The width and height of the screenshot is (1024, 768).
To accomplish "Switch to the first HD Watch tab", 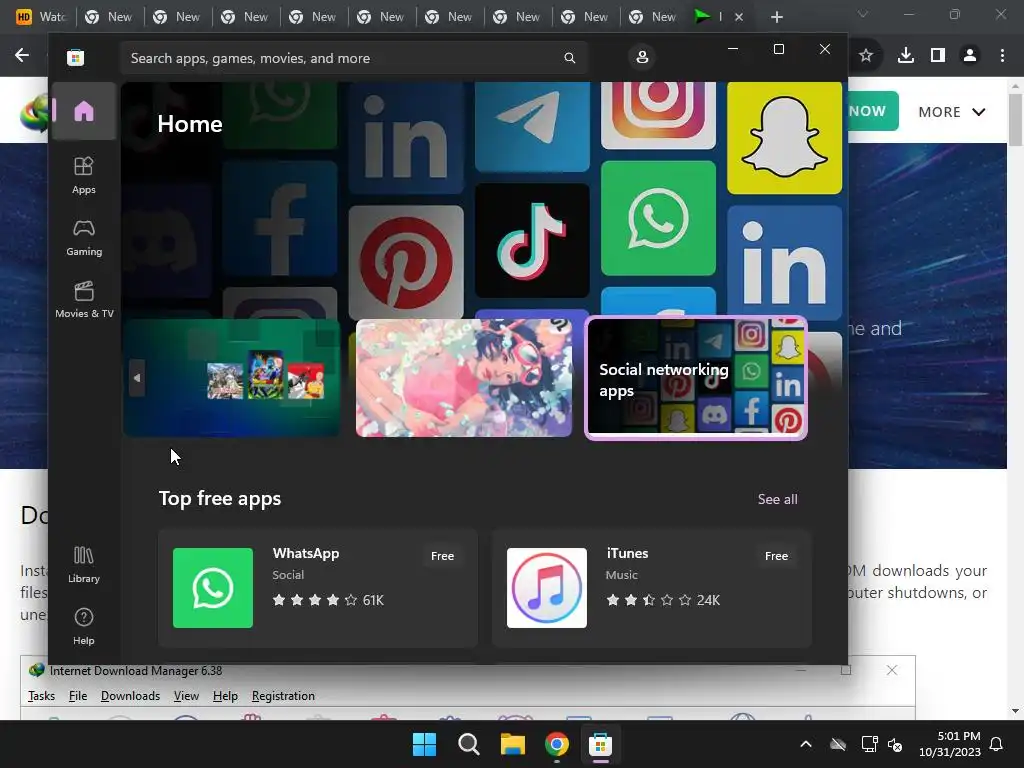I will tap(40, 17).
